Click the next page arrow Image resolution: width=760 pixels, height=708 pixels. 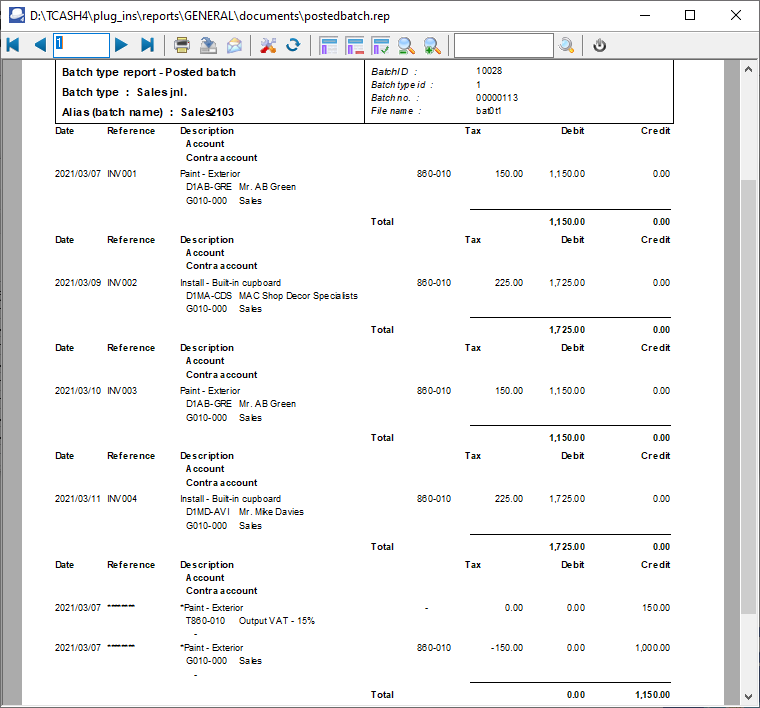121,45
